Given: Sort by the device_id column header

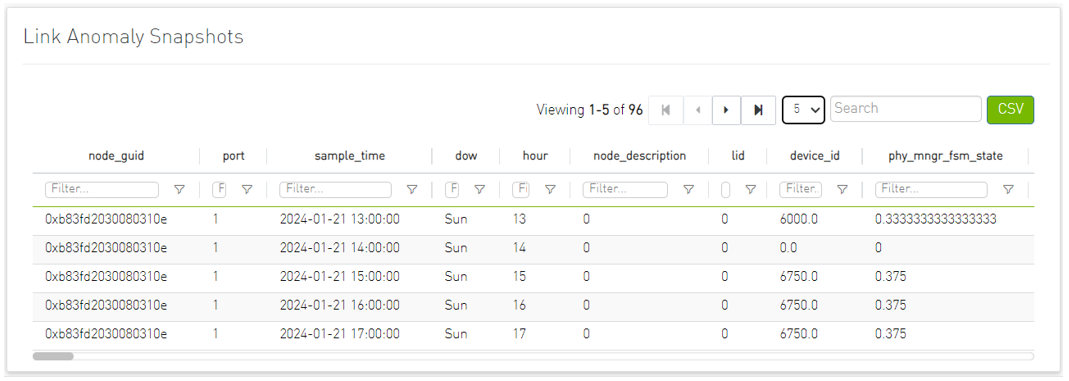Looking at the screenshot, I should tap(815, 156).
